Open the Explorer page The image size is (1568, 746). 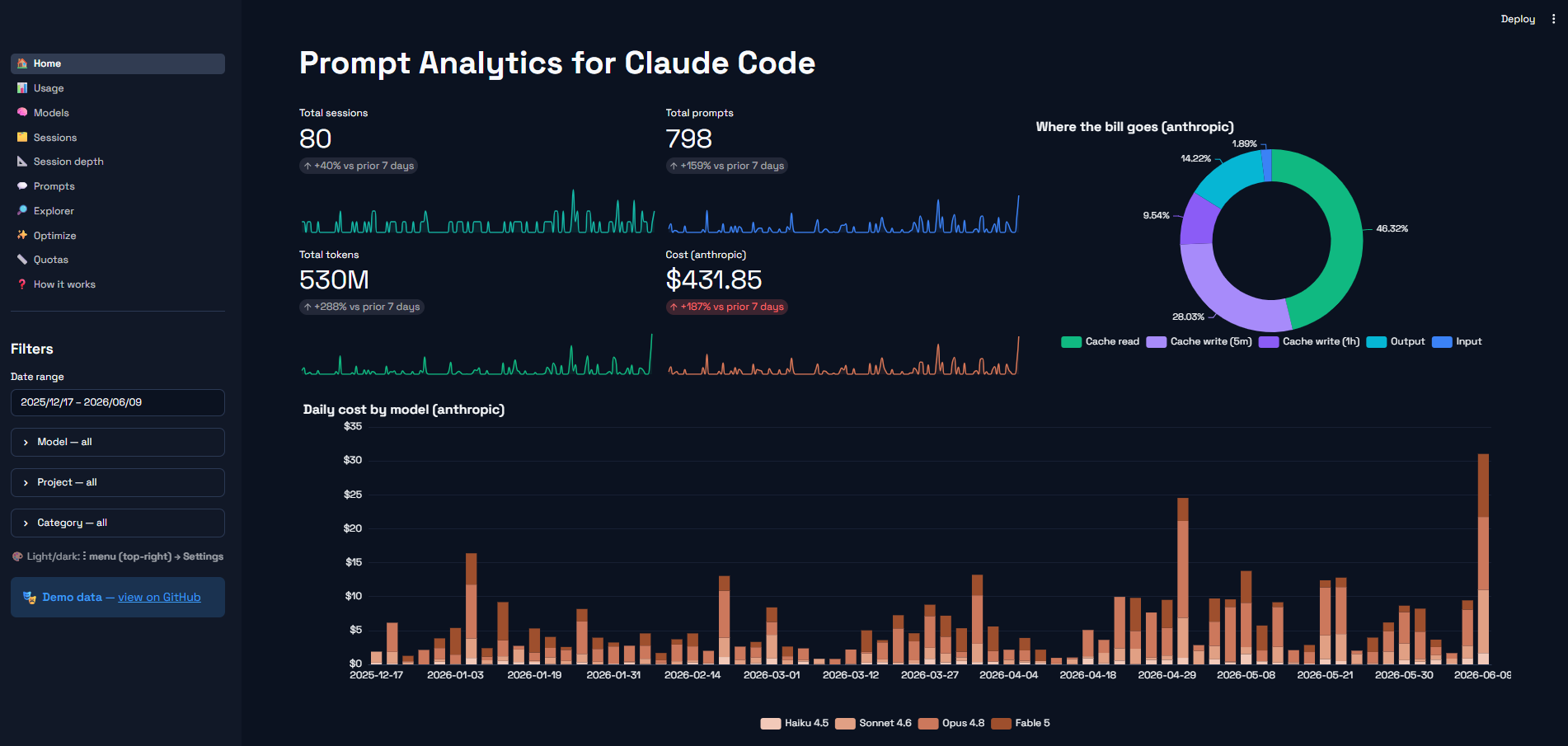click(118, 211)
